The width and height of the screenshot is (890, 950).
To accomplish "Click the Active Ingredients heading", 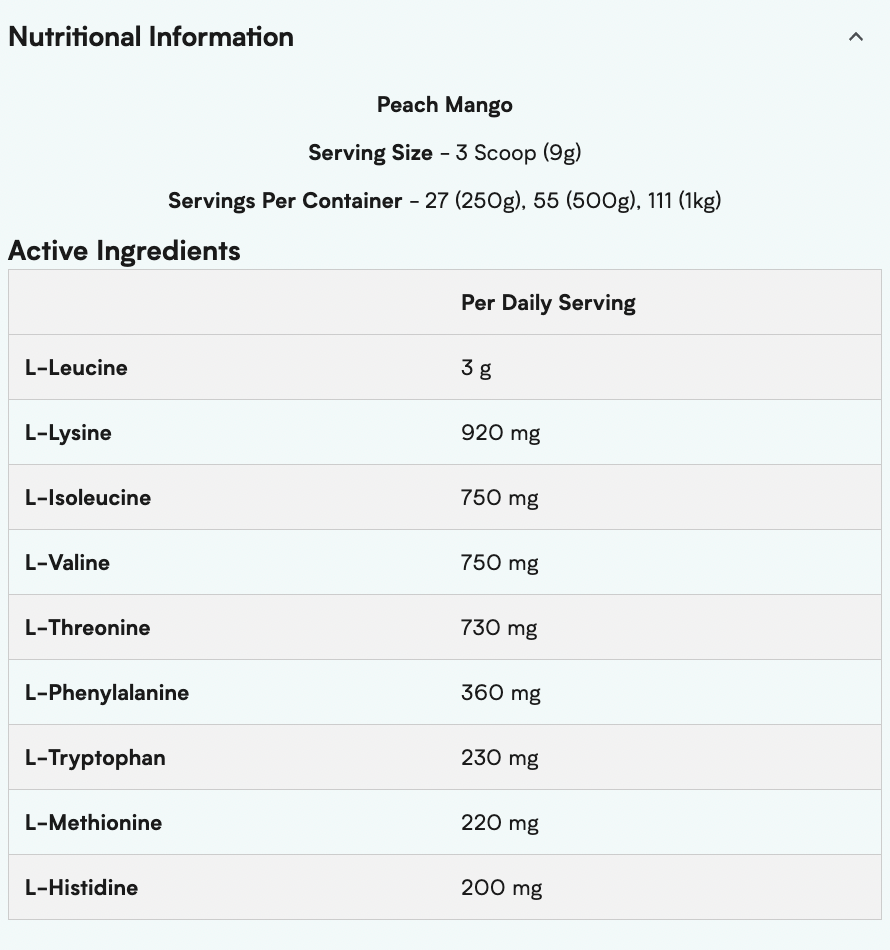I will pyautogui.click(x=124, y=250).
